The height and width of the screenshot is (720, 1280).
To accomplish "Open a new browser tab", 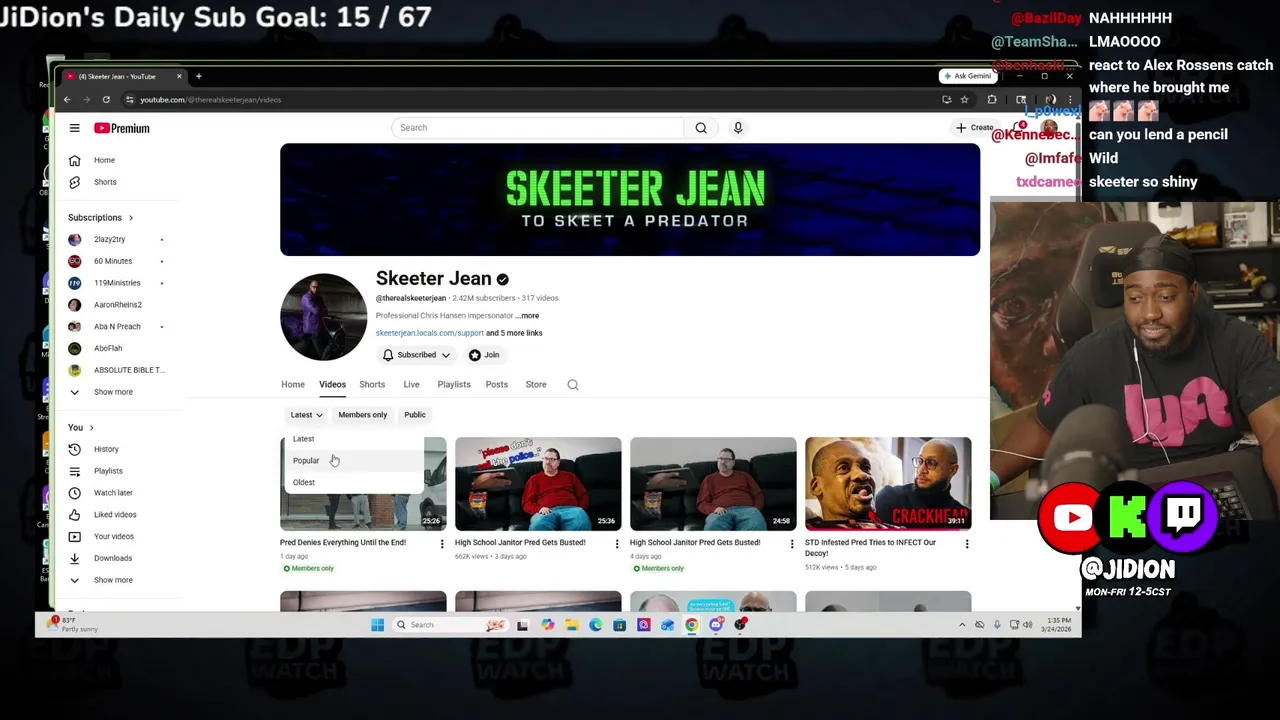I will [x=198, y=76].
